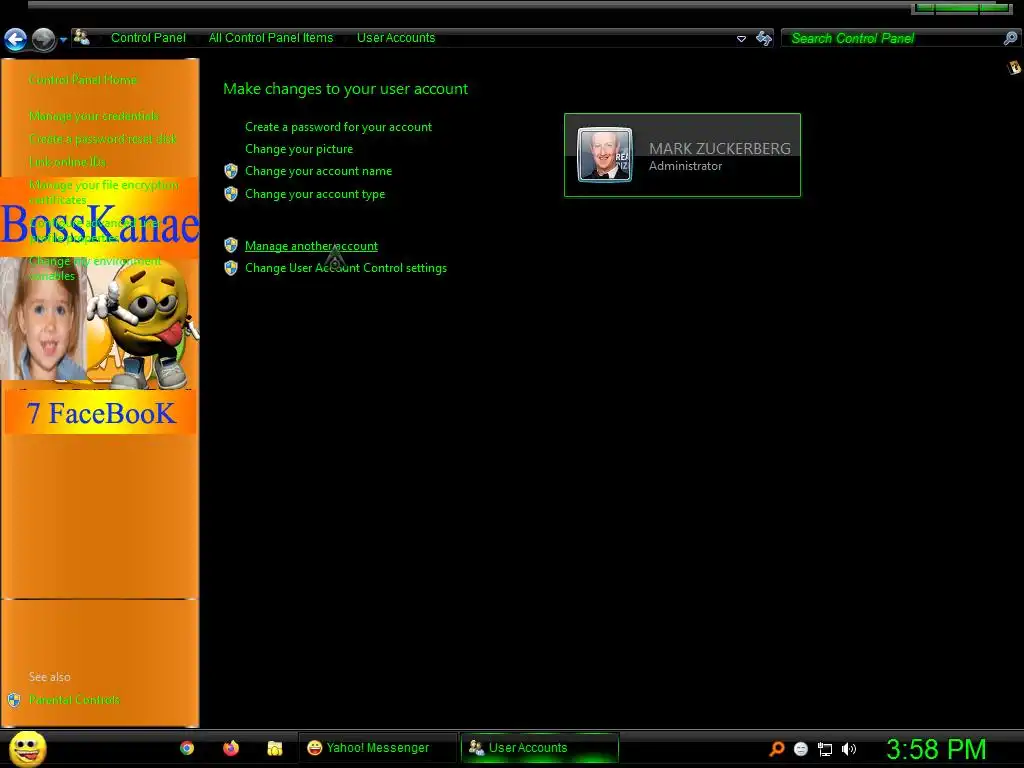Open Parental Controls link
The image size is (1024, 768).
point(74,699)
